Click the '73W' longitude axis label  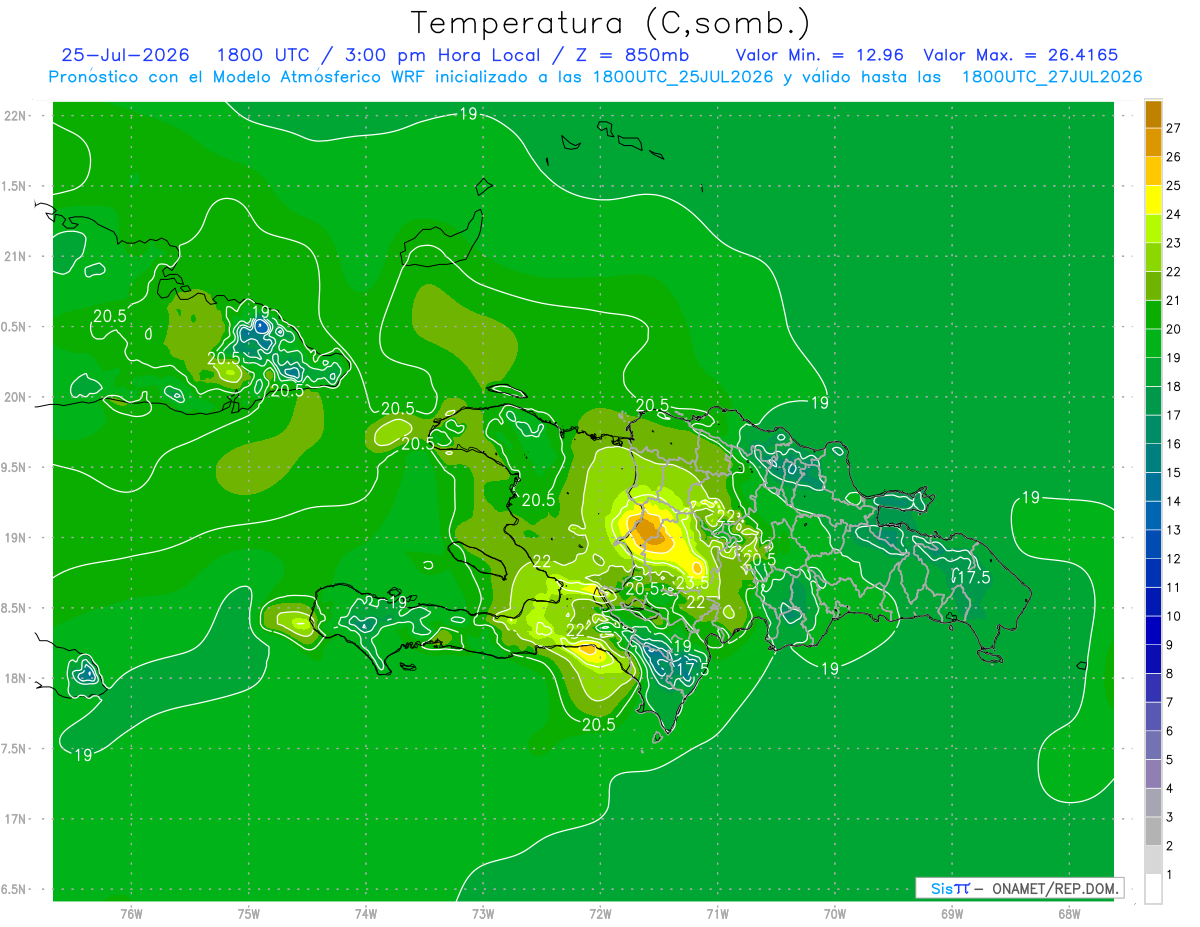(x=483, y=914)
